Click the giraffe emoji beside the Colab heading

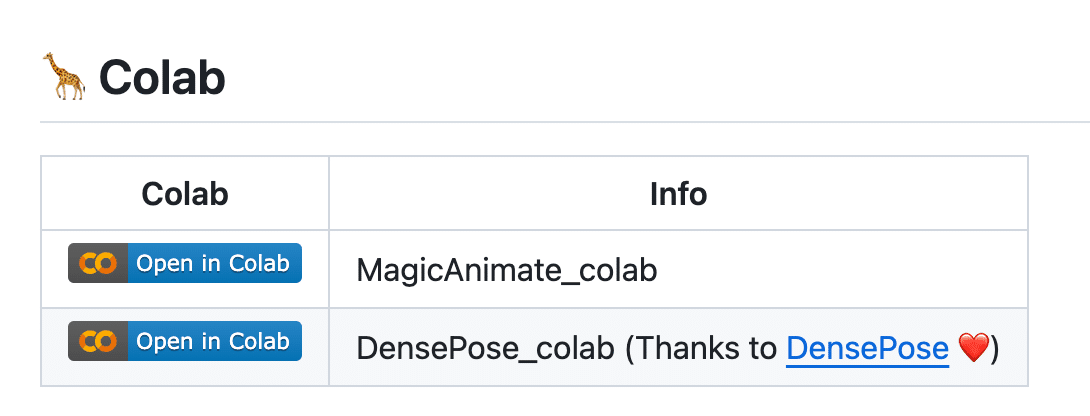pyautogui.click(x=64, y=77)
